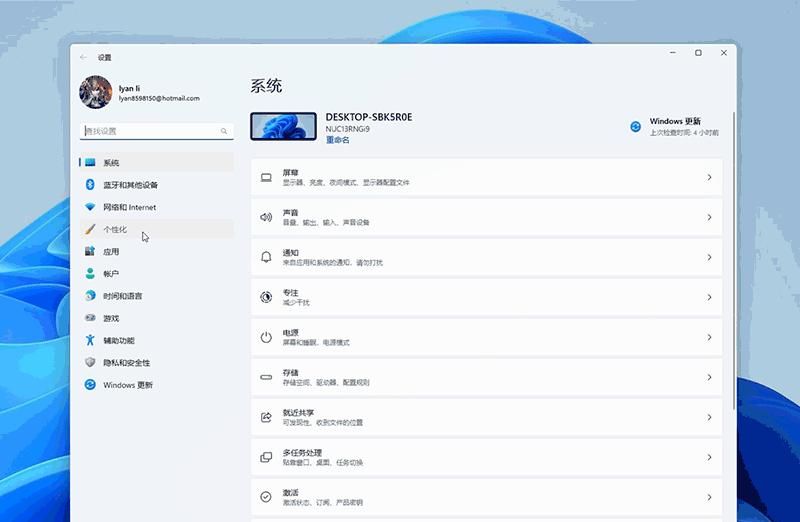The width and height of the screenshot is (800, 522).
Task: Open the 网络和 Internet Wi-Fi icon
Action: (90, 207)
